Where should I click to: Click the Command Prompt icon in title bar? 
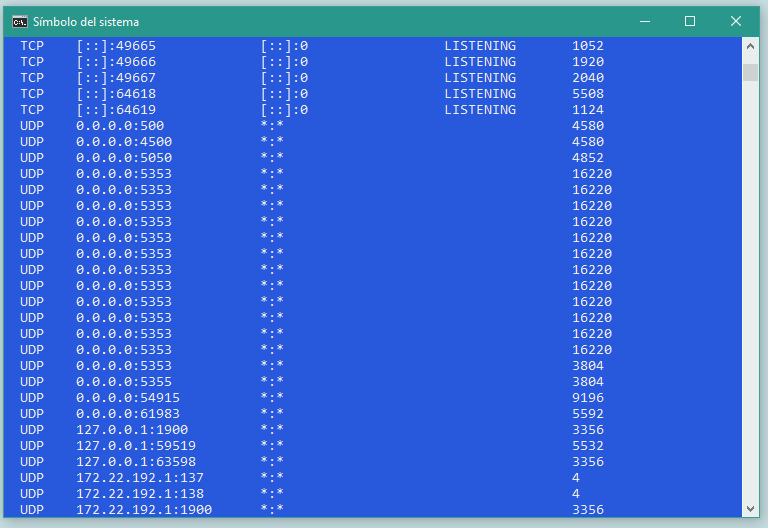tap(19, 21)
